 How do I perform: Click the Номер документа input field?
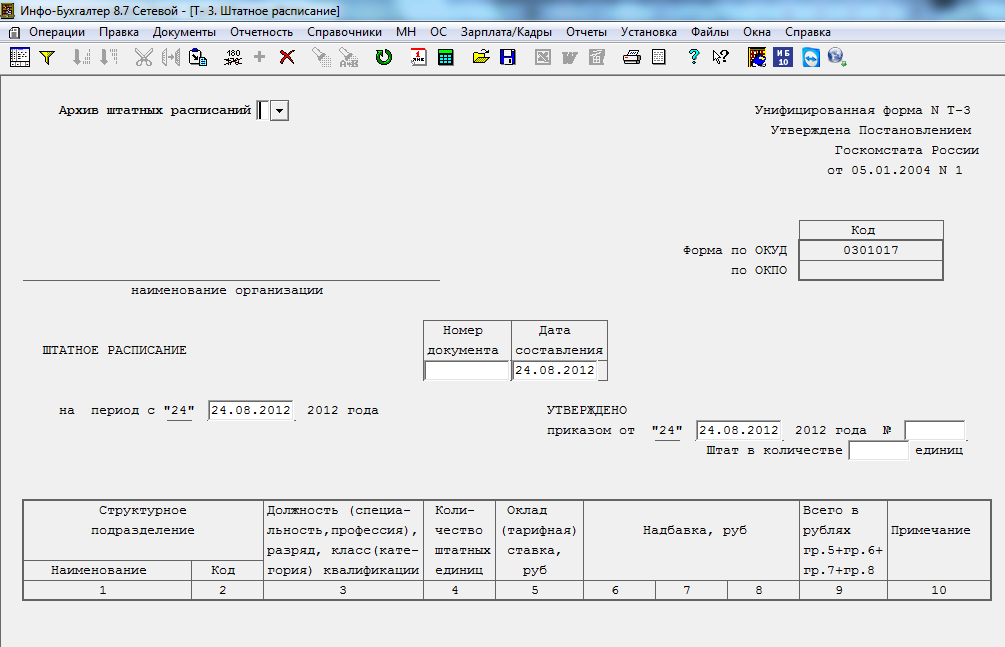(467, 370)
